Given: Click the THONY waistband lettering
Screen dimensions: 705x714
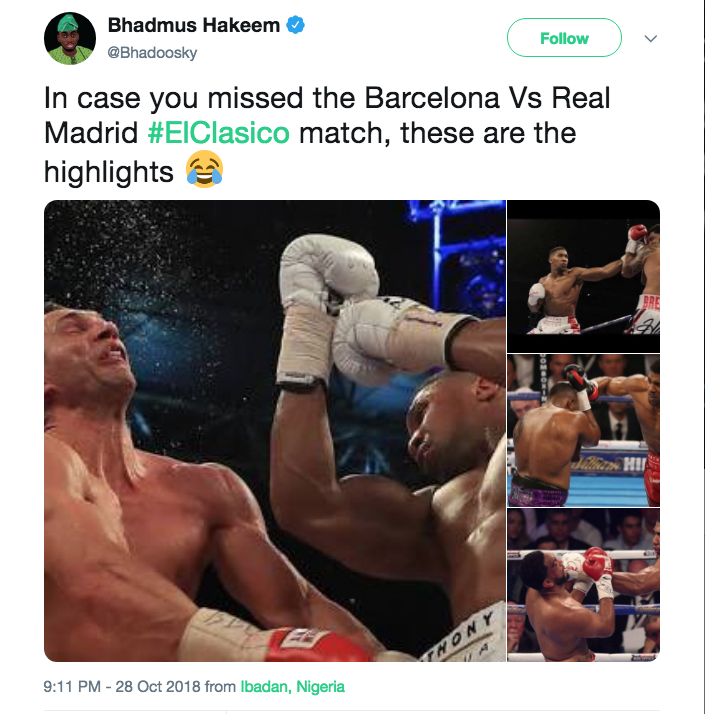Looking at the screenshot, I should (460, 636).
